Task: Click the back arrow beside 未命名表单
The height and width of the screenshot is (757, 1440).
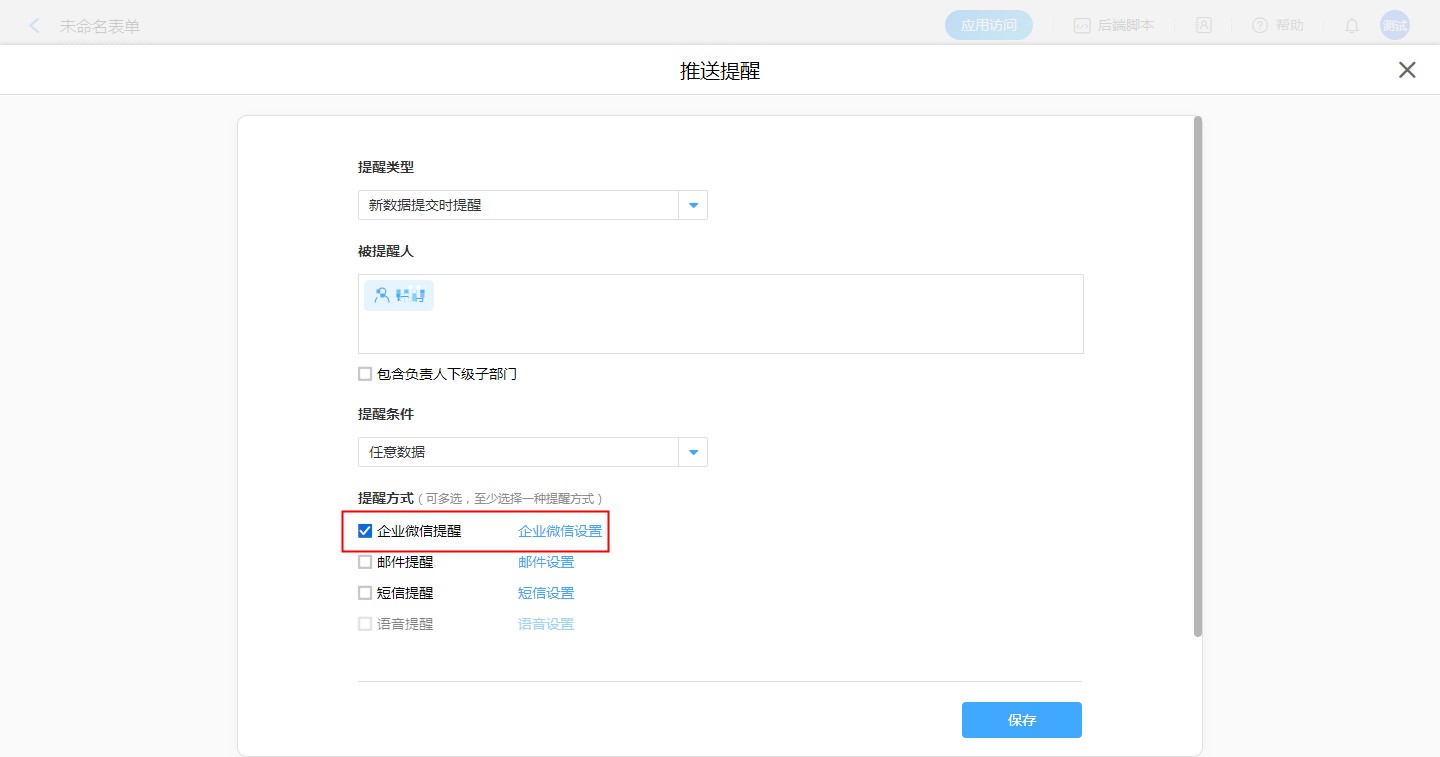Action: tap(35, 26)
